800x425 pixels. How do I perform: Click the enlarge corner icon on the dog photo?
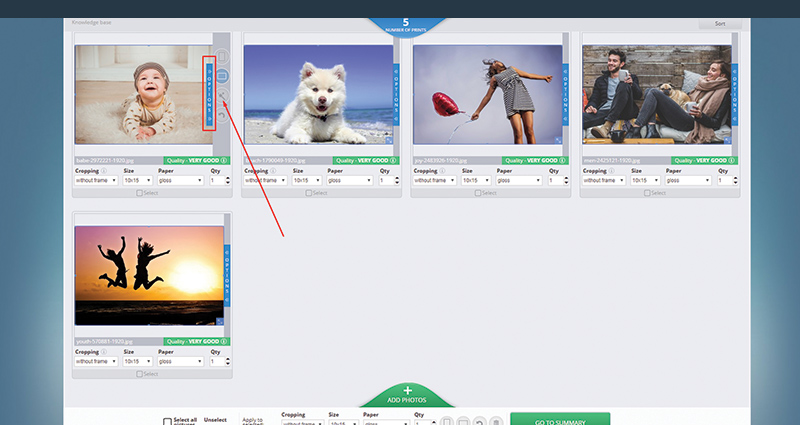(x=389, y=140)
